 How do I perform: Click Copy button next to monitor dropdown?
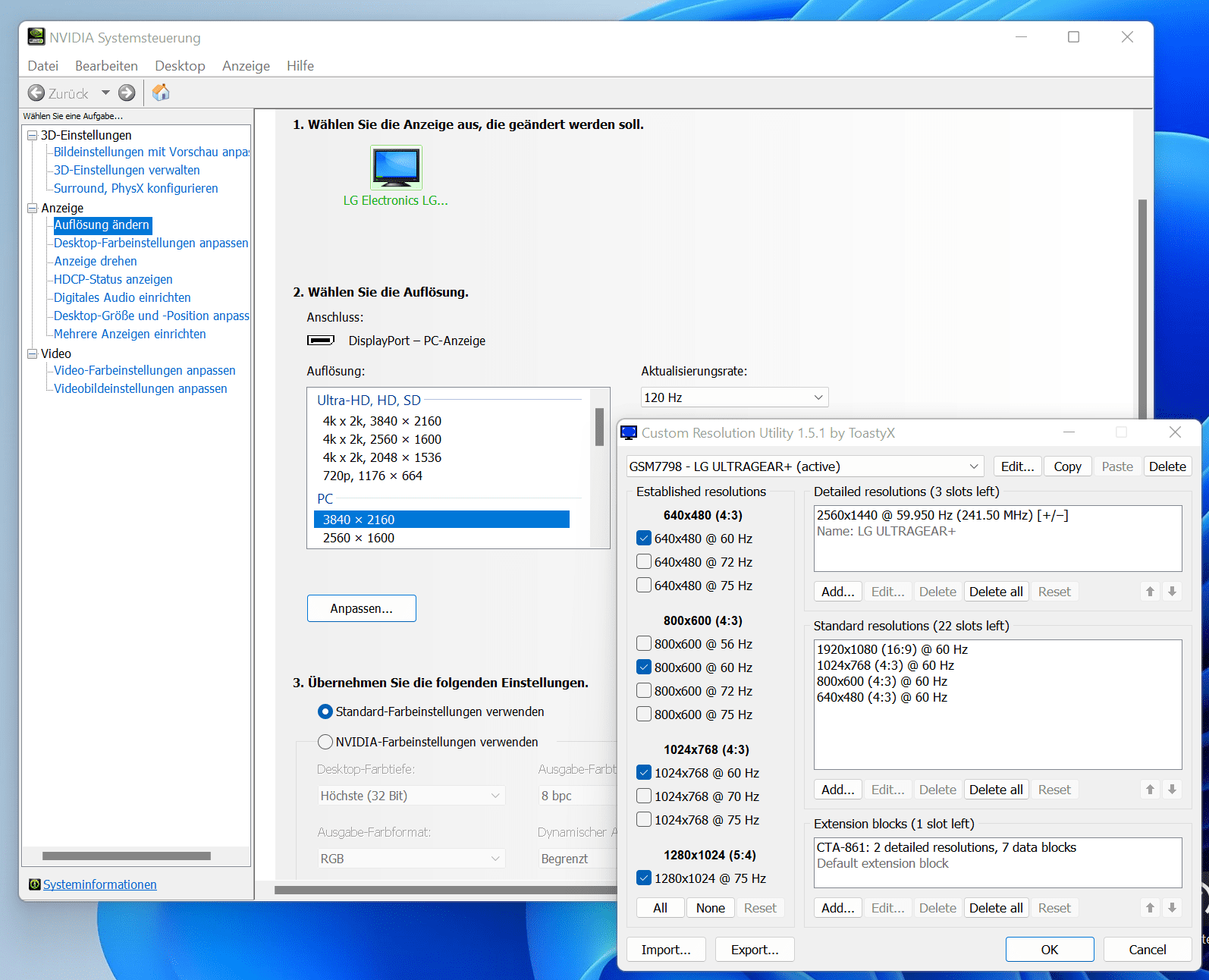[1068, 466]
